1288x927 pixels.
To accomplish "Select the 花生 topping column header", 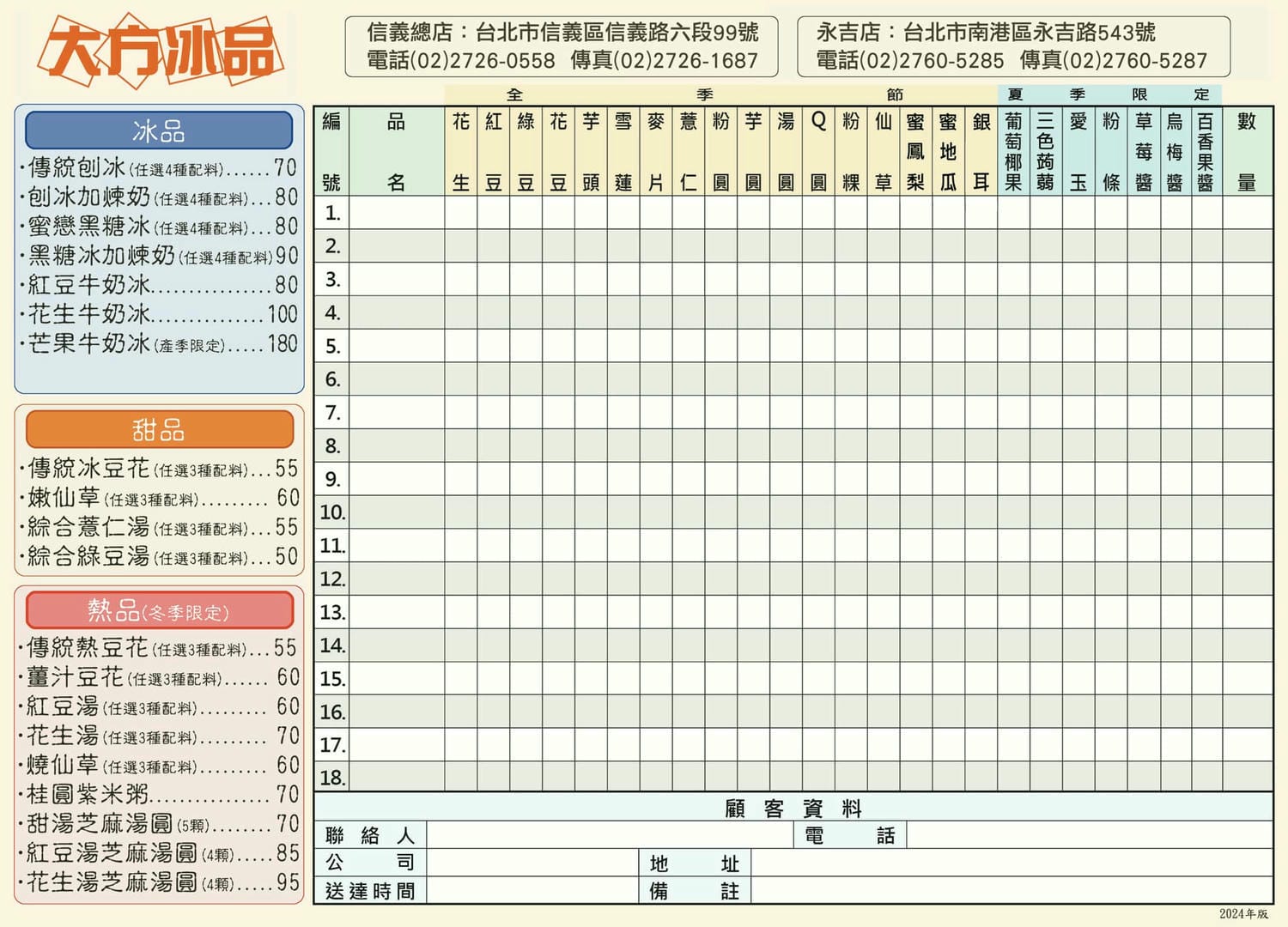I will click(459, 150).
